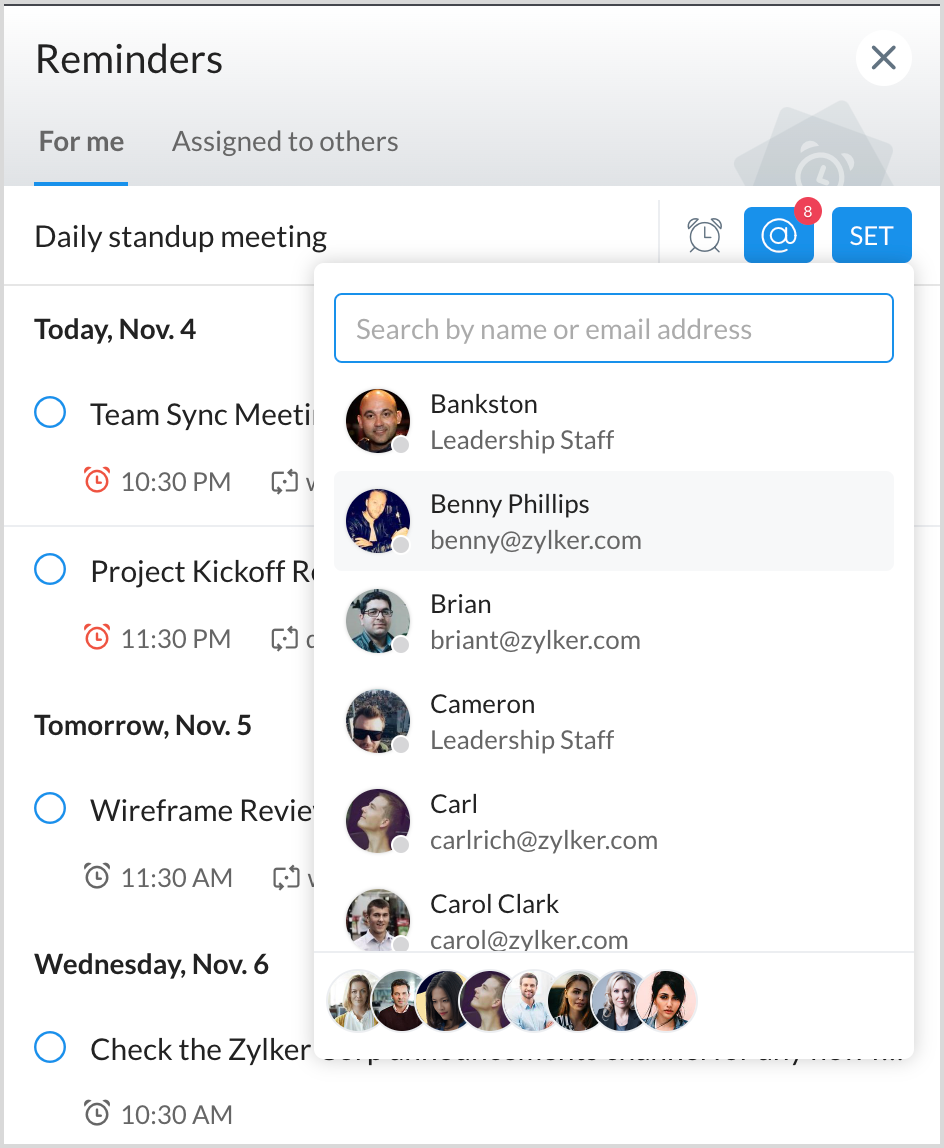
Task: Close the Reminders panel
Action: pos(883,59)
